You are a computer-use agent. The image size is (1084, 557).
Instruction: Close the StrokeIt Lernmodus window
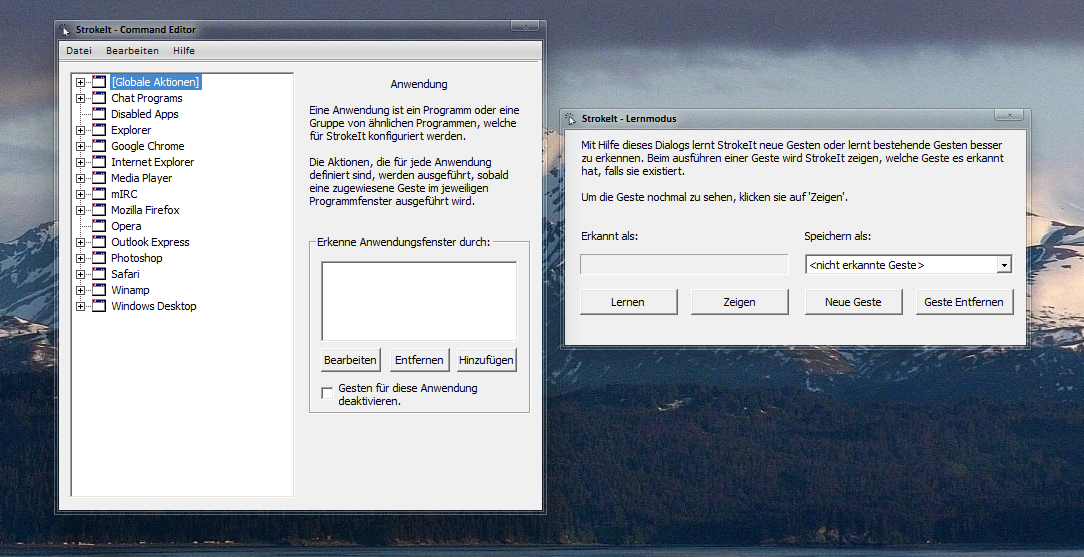tap(1009, 115)
